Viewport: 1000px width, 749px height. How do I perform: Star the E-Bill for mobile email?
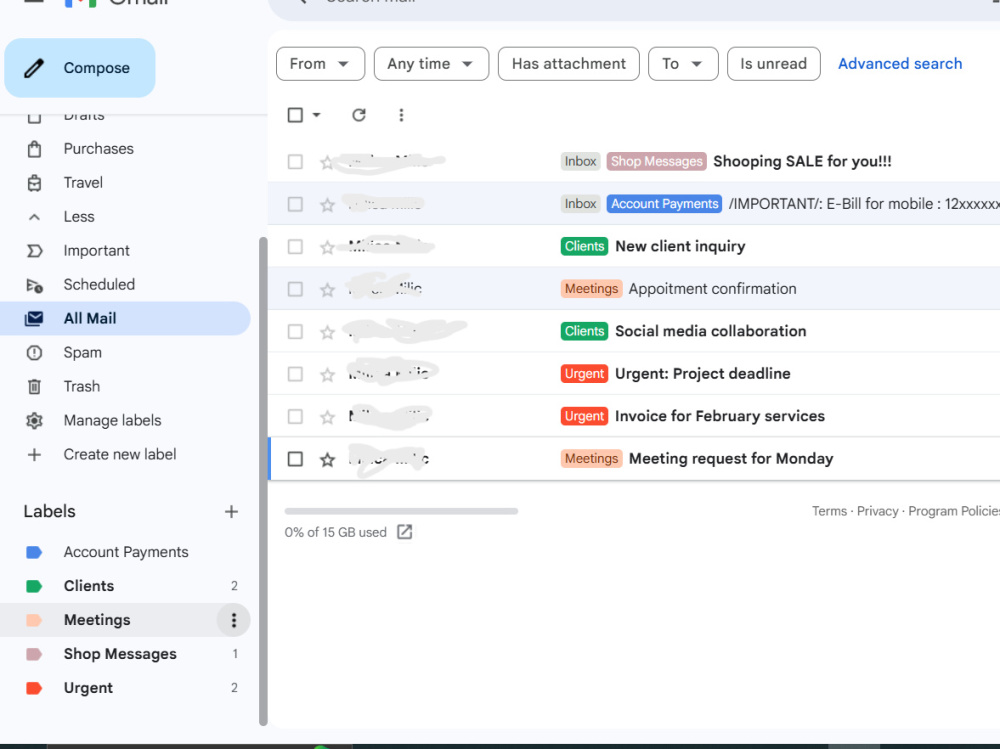pos(327,205)
